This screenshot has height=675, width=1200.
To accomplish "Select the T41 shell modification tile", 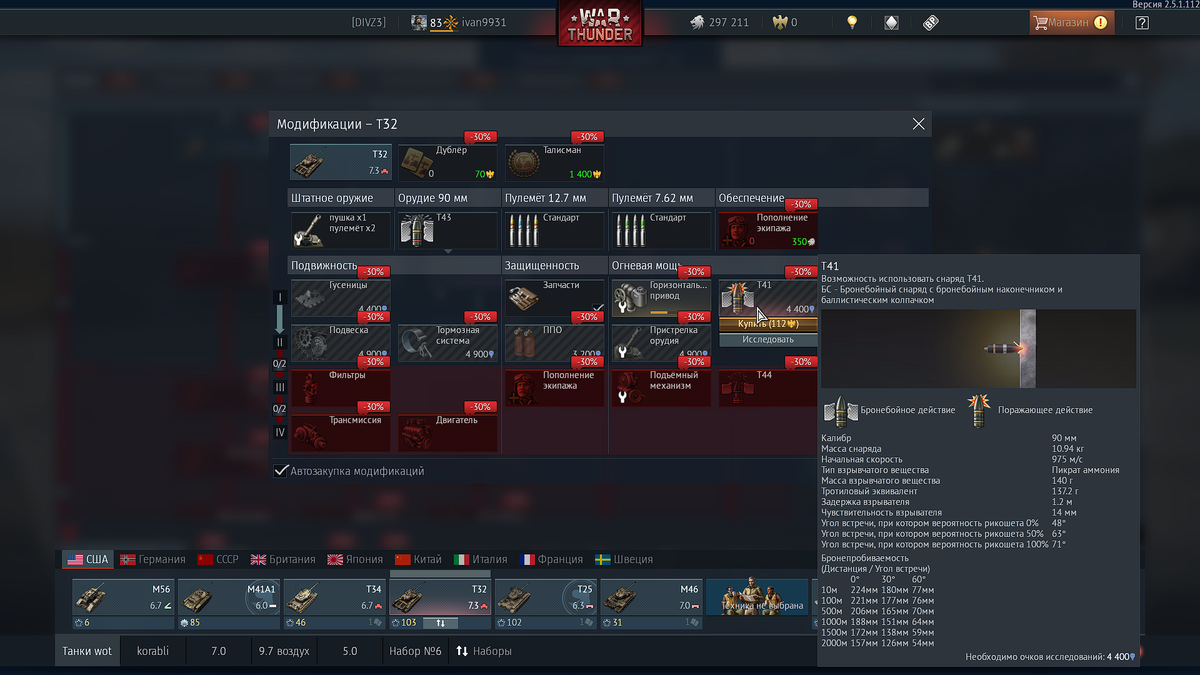I will click(x=769, y=297).
